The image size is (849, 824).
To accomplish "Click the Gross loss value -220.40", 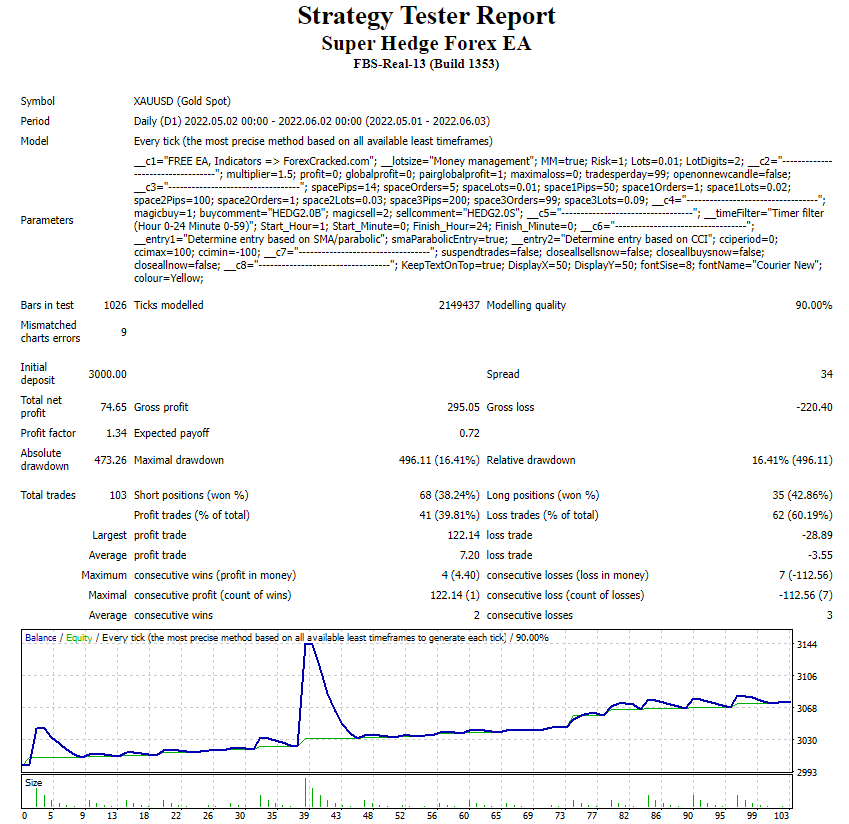I will coord(811,407).
